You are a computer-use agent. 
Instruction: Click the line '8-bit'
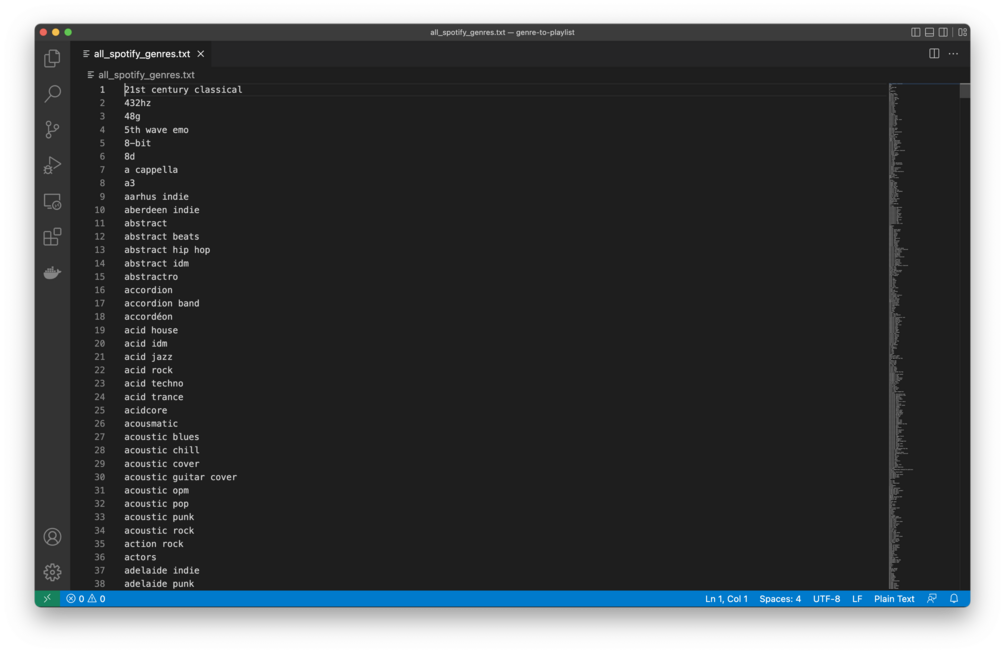138,144
